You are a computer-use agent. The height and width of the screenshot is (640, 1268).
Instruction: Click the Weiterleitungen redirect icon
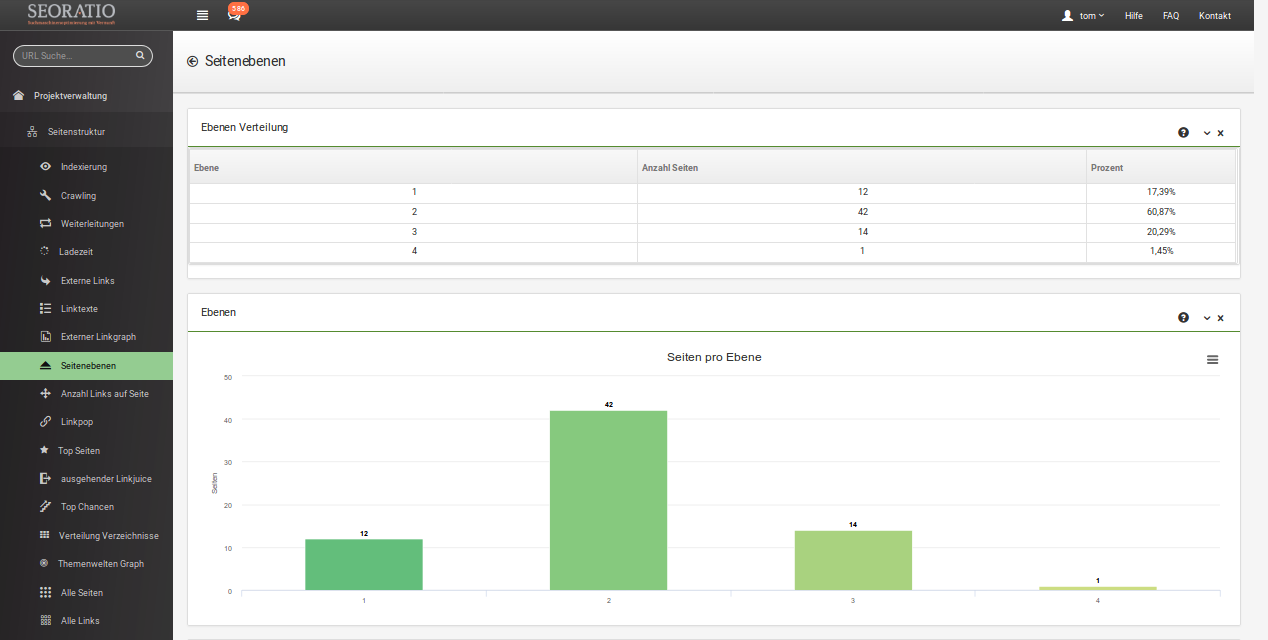[x=45, y=223]
